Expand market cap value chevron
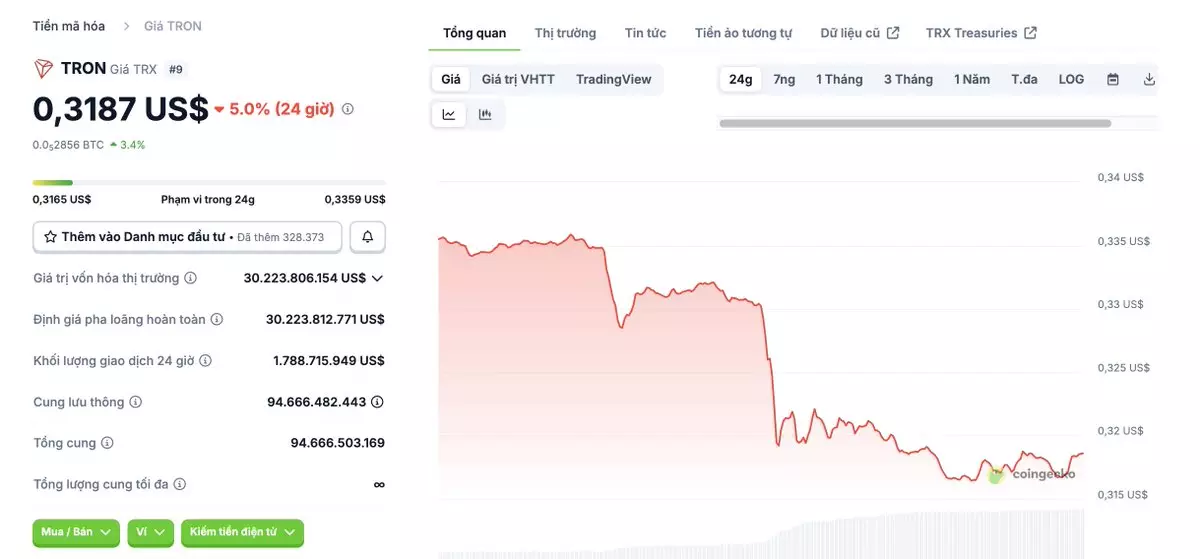Image resolution: width=1200 pixels, height=559 pixels. [x=377, y=278]
